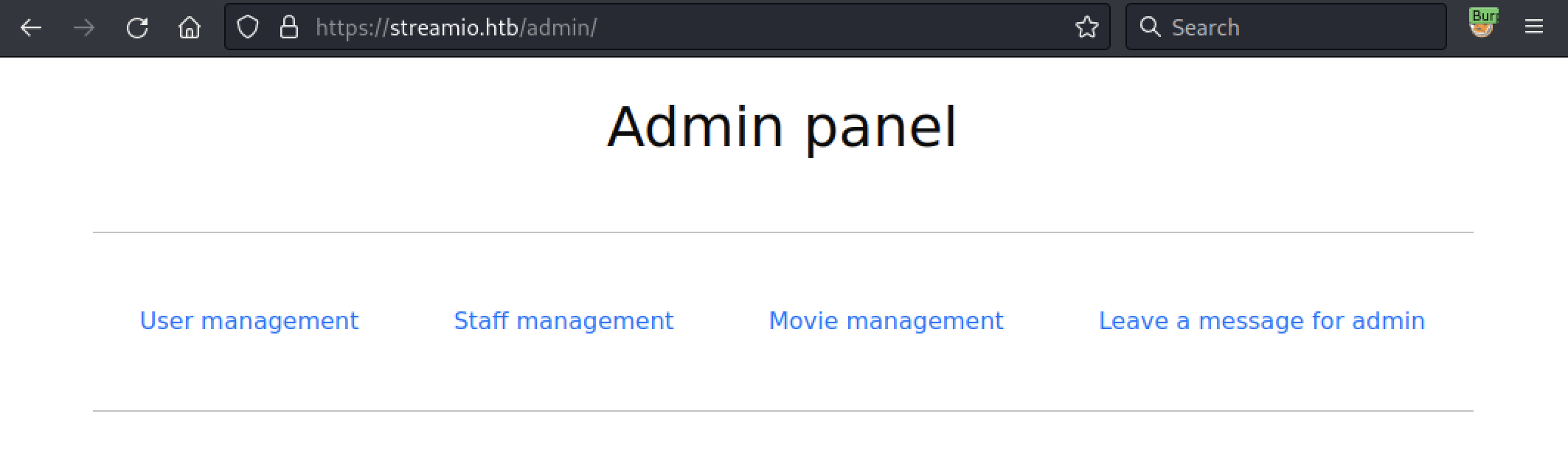Open the Burp proxy extension icon
The width and height of the screenshot is (1568, 456).
[1482, 24]
